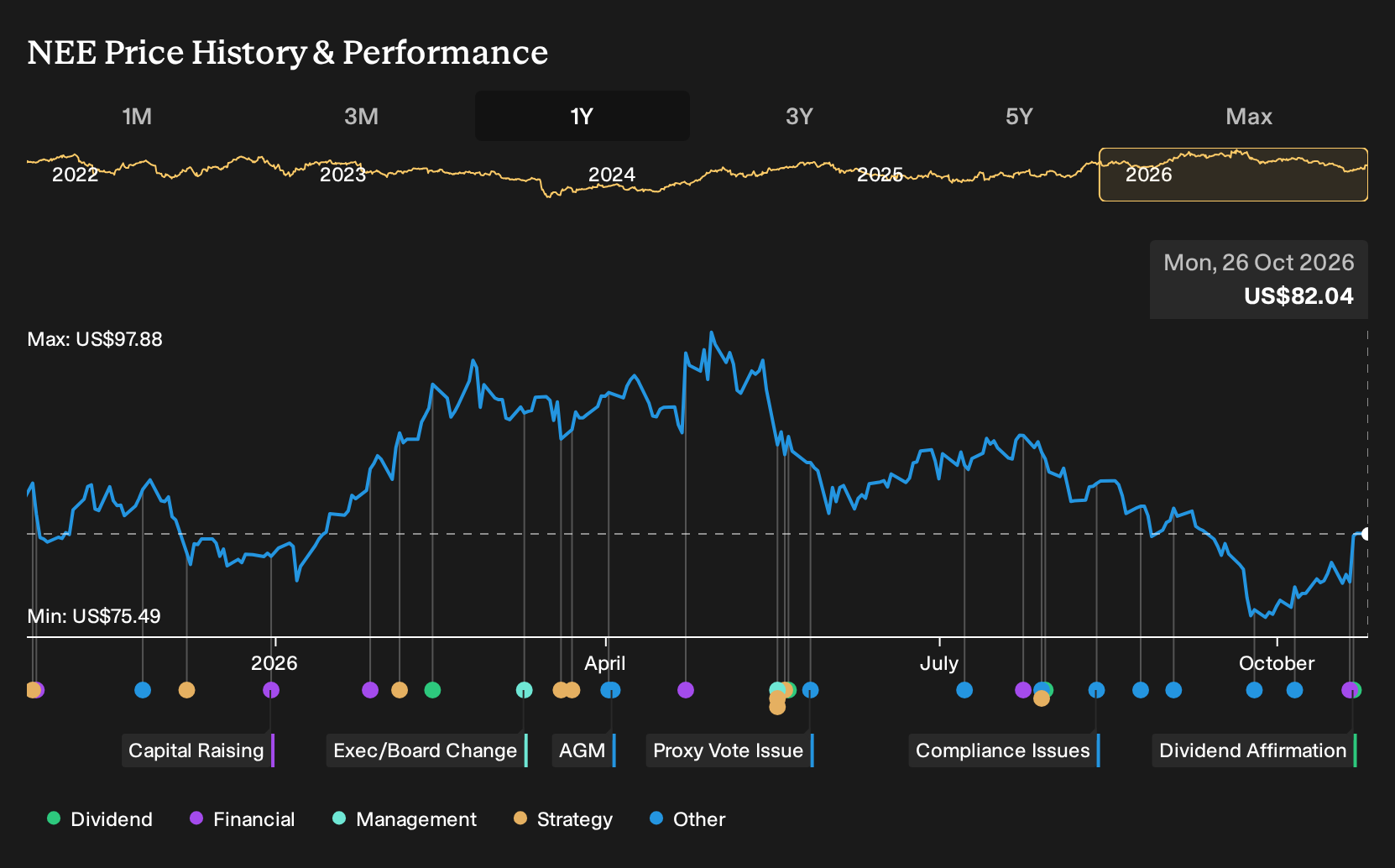This screenshot has height=868, width=1395.
Task: Open the Capital Raising event label
Action: click(198, 750)
